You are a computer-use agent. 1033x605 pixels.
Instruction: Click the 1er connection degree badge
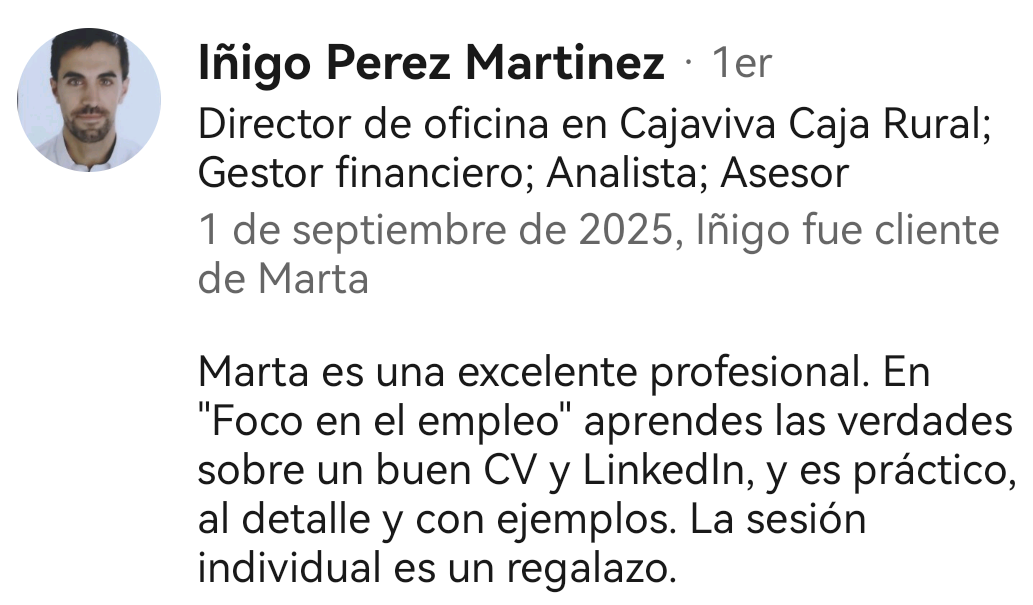pyautogui.click(x=742, y=63)
